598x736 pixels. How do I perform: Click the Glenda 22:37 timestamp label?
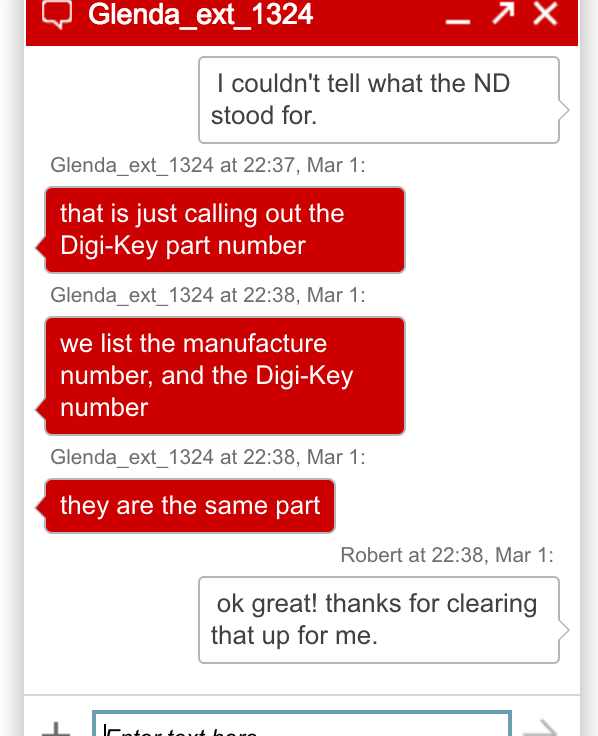pos(208,166)
